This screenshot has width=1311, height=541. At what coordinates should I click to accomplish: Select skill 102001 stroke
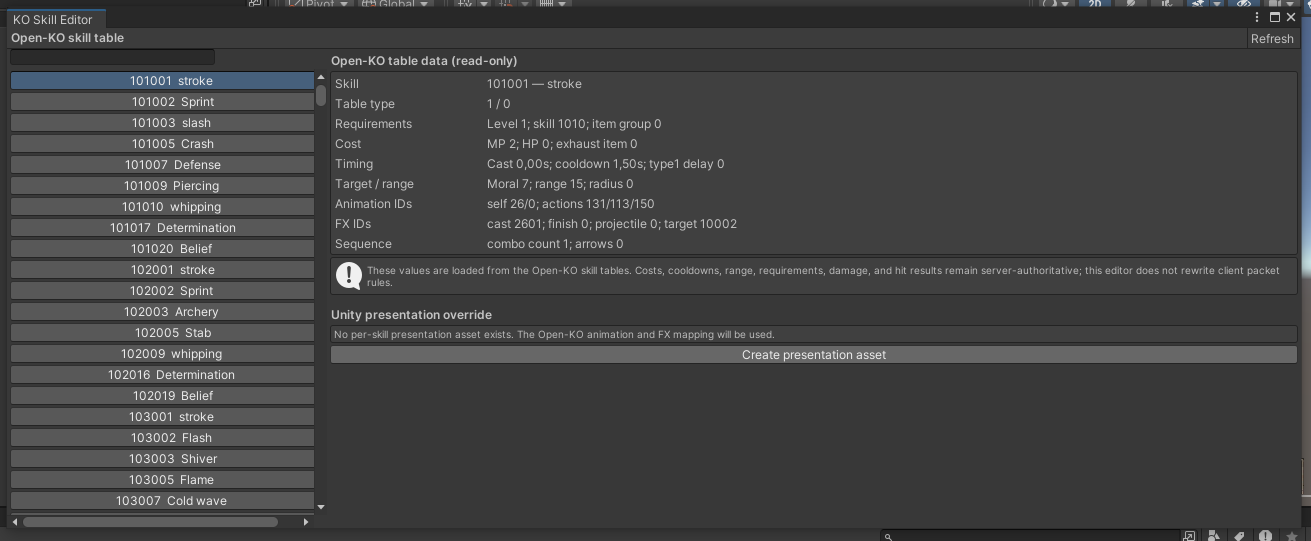click(162, 270)
